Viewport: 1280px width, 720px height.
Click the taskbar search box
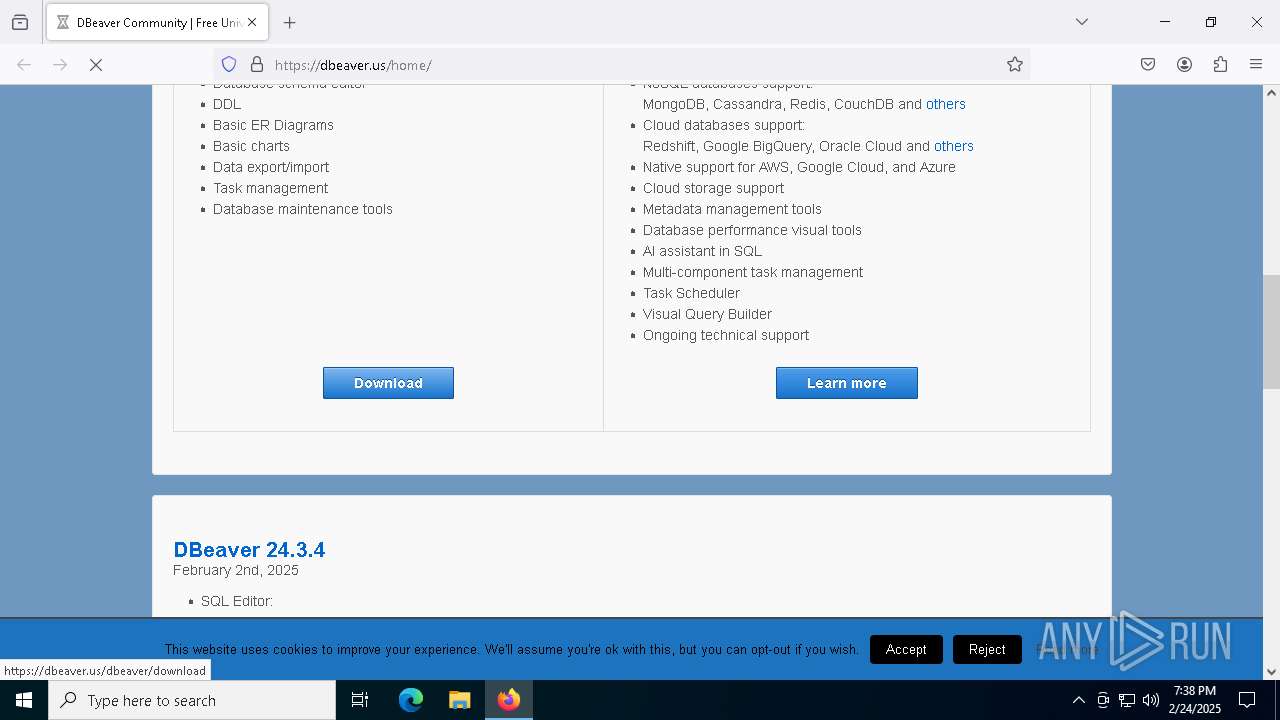pyautogui.click(x=192, y=700)
